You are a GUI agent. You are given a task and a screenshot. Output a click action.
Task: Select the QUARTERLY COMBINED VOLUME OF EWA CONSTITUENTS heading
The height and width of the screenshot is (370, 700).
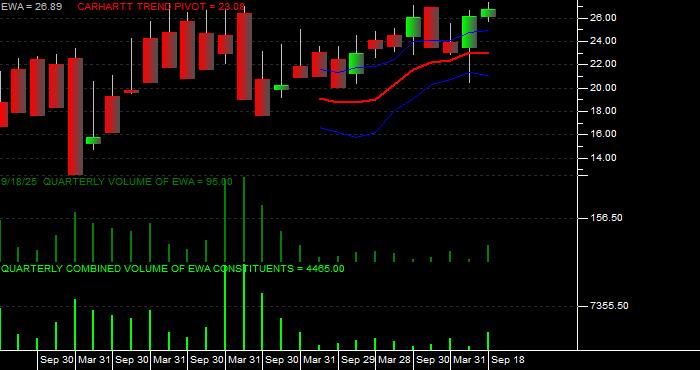(172, 269)
